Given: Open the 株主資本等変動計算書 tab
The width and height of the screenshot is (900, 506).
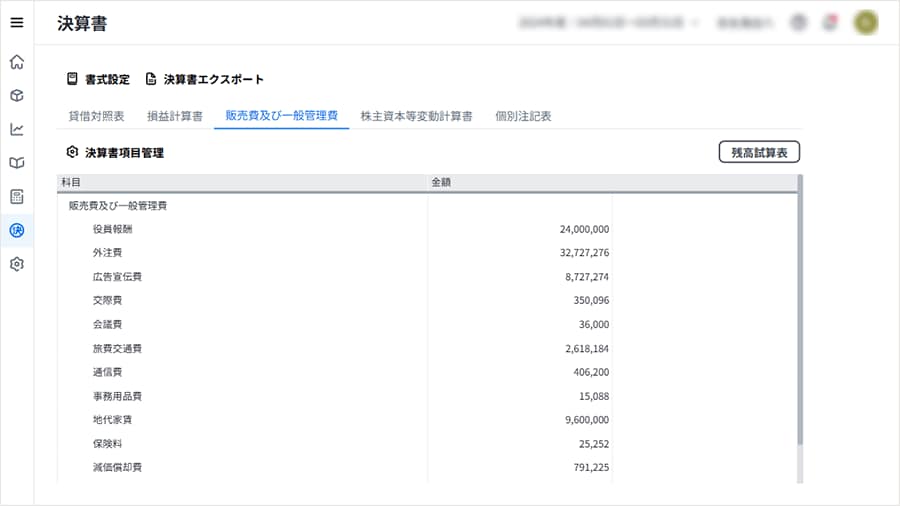Looking at the screenshot, I should click(416, 116).
